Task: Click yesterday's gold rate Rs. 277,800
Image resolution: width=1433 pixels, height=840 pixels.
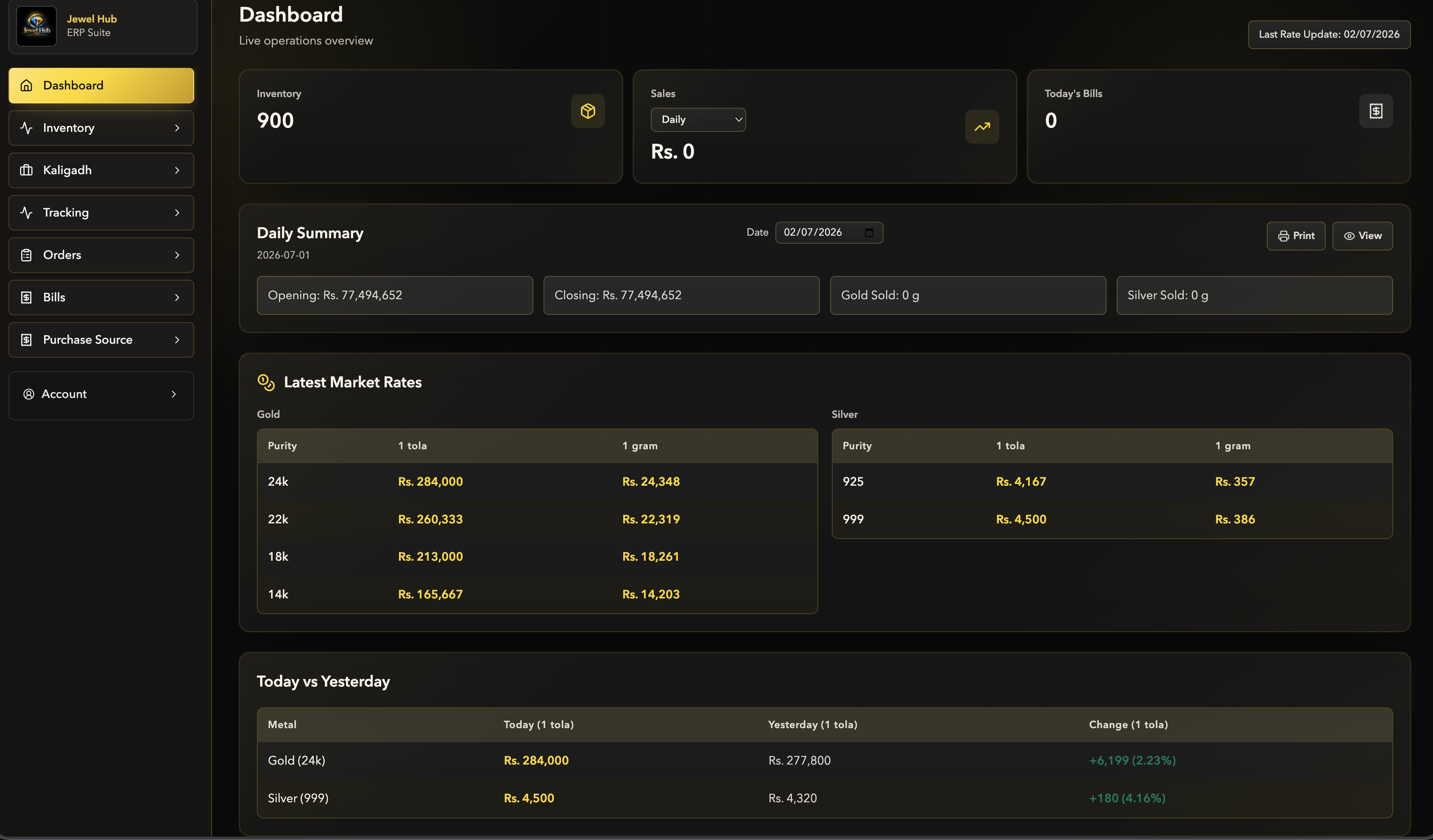Action: [x=799, y=760]
